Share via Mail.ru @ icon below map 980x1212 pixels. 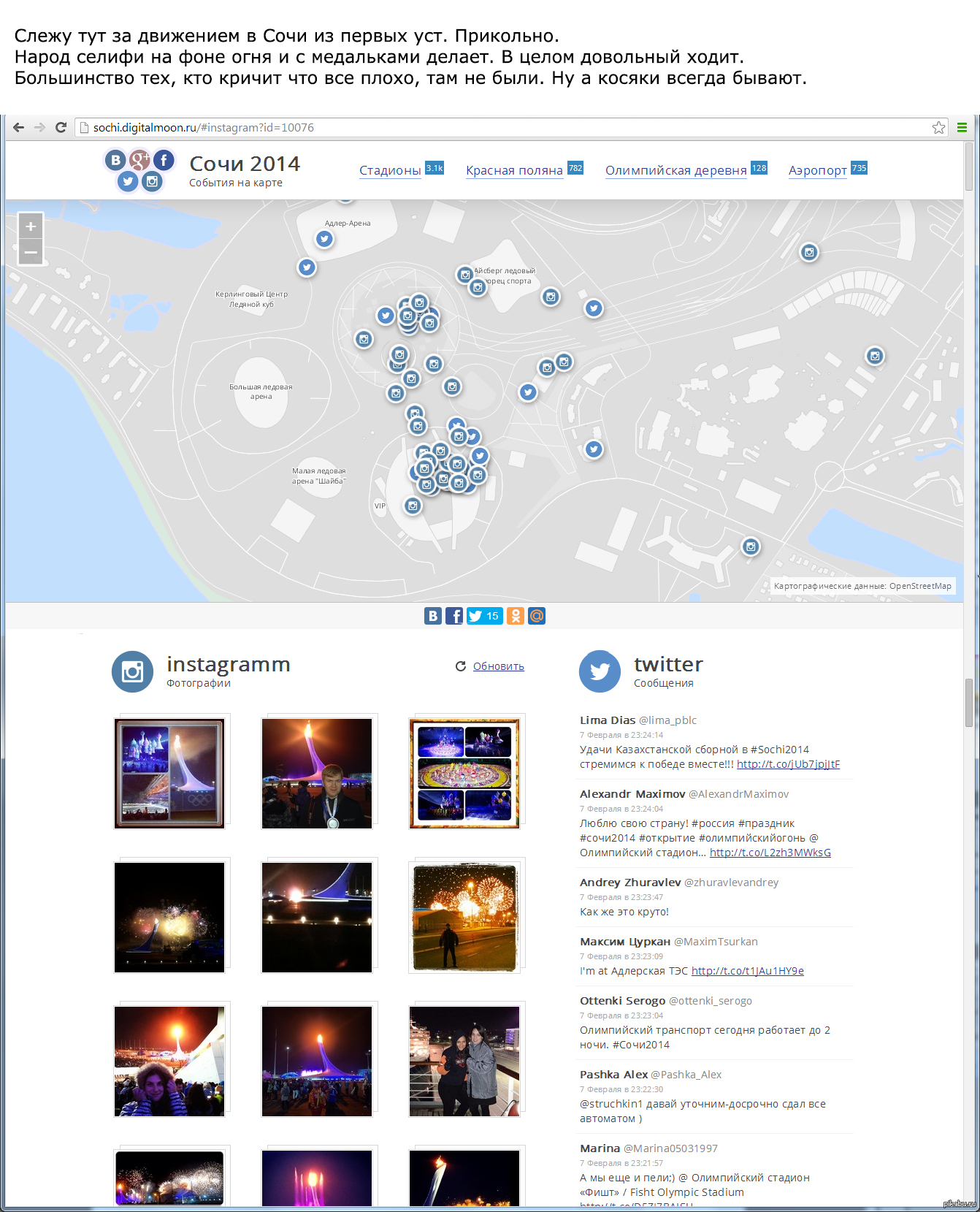point(537,616)
